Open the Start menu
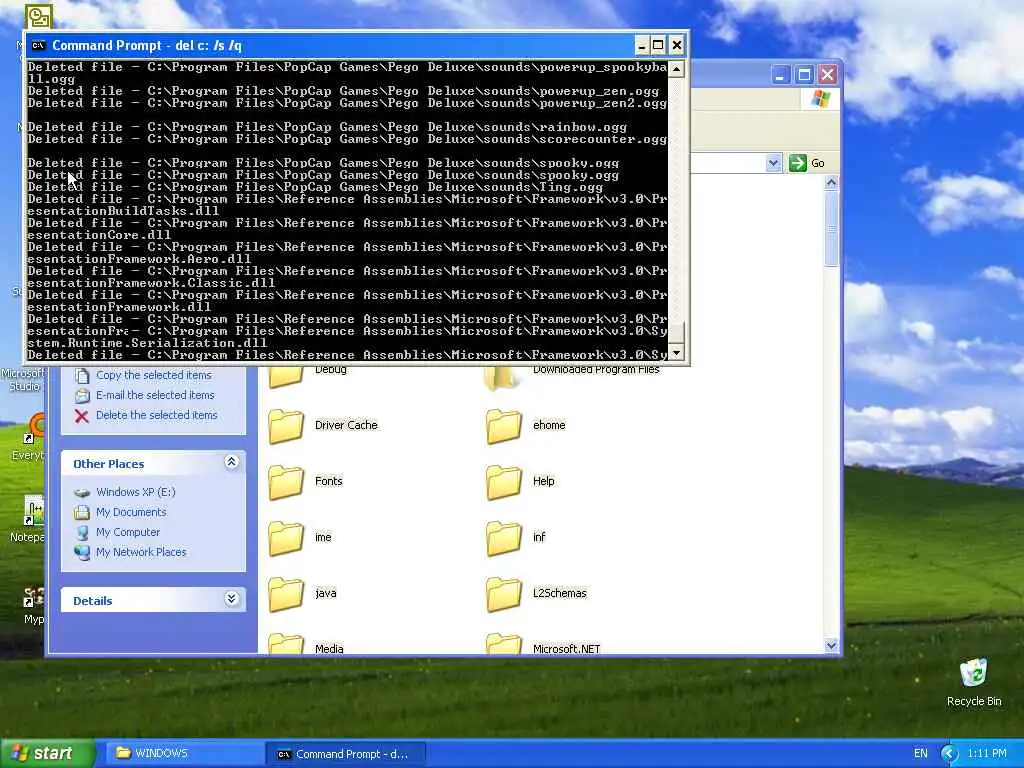The height and width of the screenshot is (768, 1024). (47, 754)
